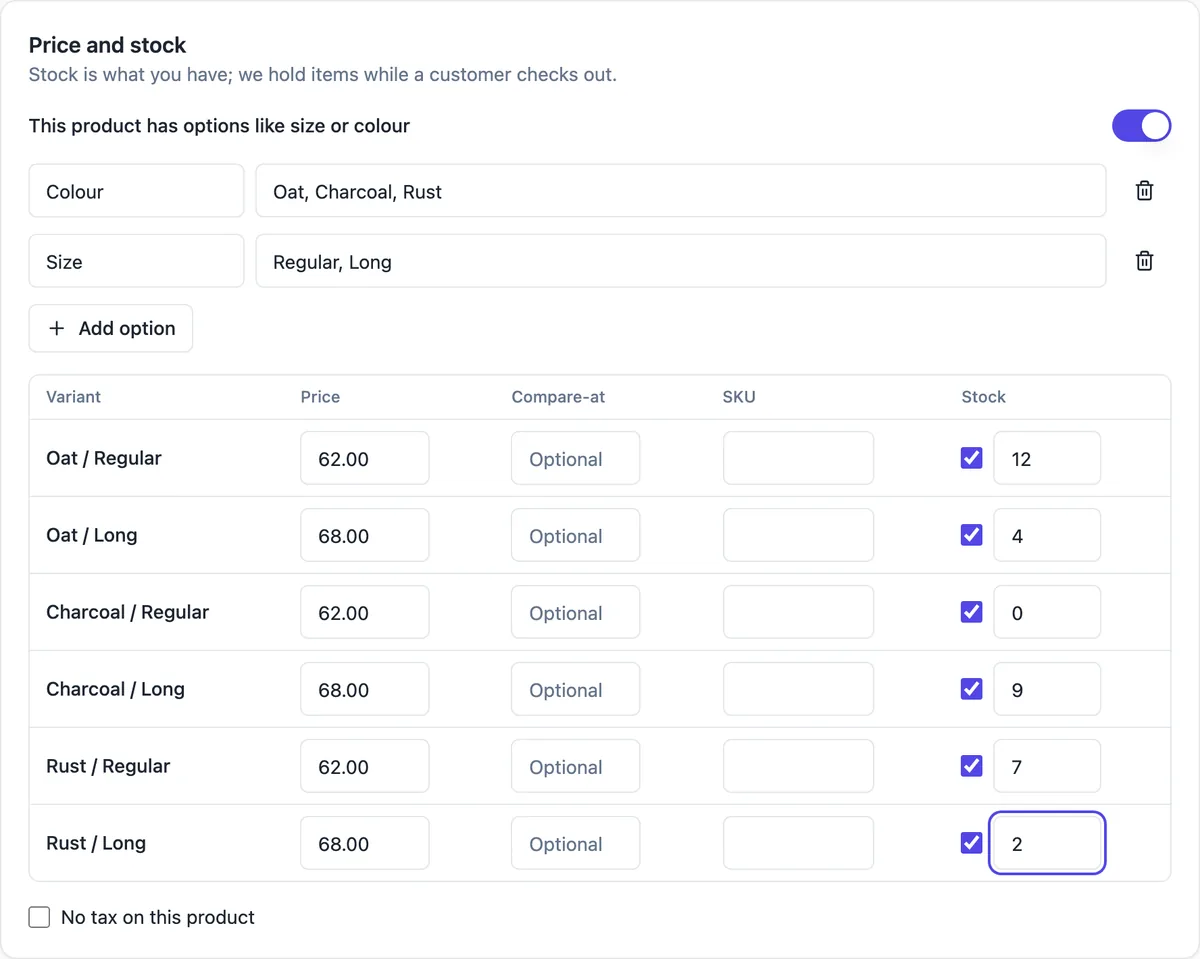The height and width of the screenshot is (959, 1200).
Task: Focus the Charcoal / Long price field
Action: click(x=365, y=689)
